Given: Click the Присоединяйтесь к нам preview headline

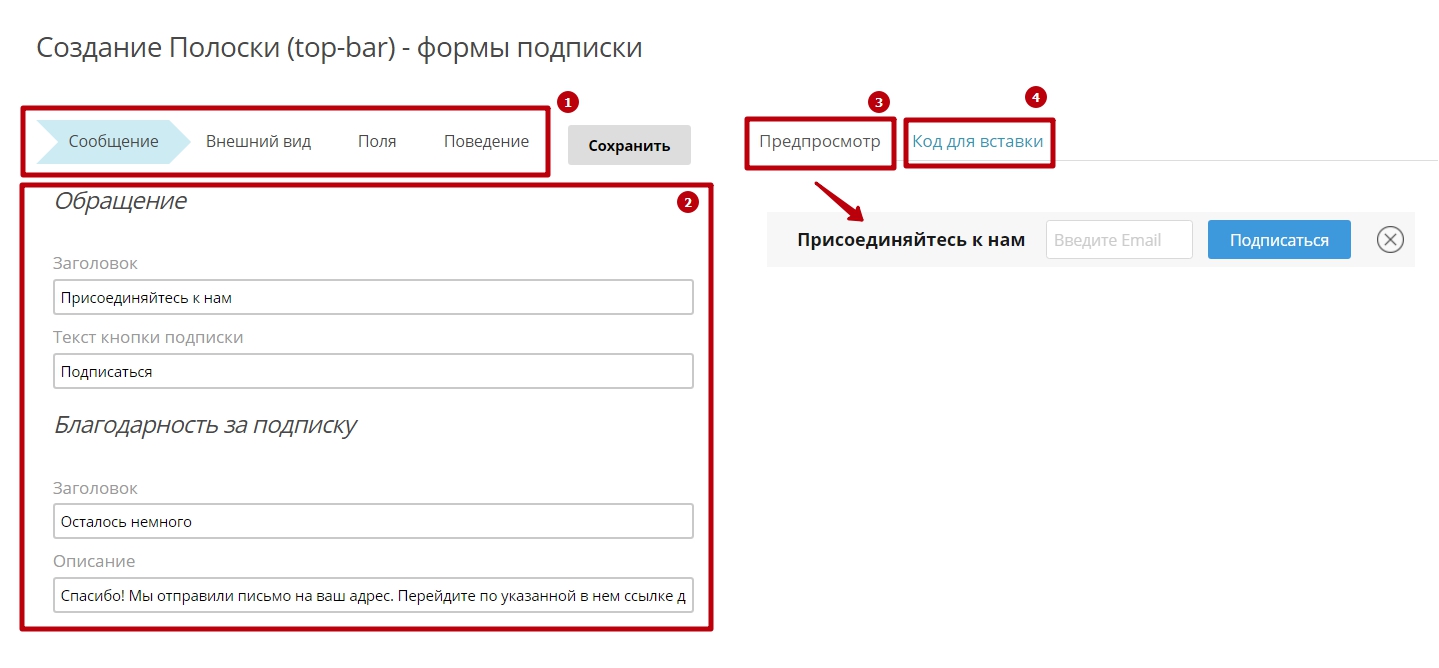Looking at the screenshot, I should 910,240.
